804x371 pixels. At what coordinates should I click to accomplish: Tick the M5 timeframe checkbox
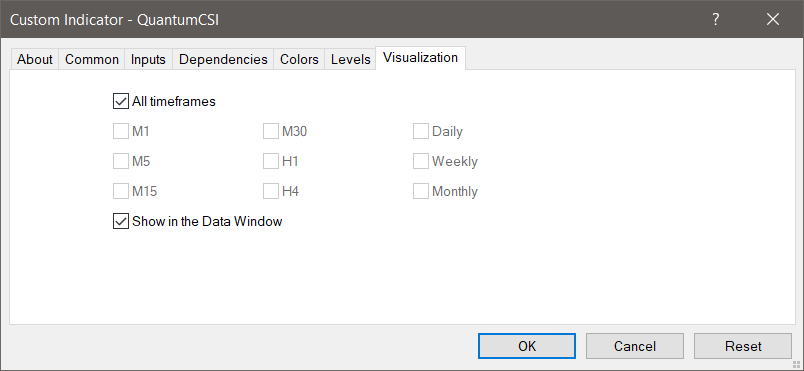[x=120, y=161]
